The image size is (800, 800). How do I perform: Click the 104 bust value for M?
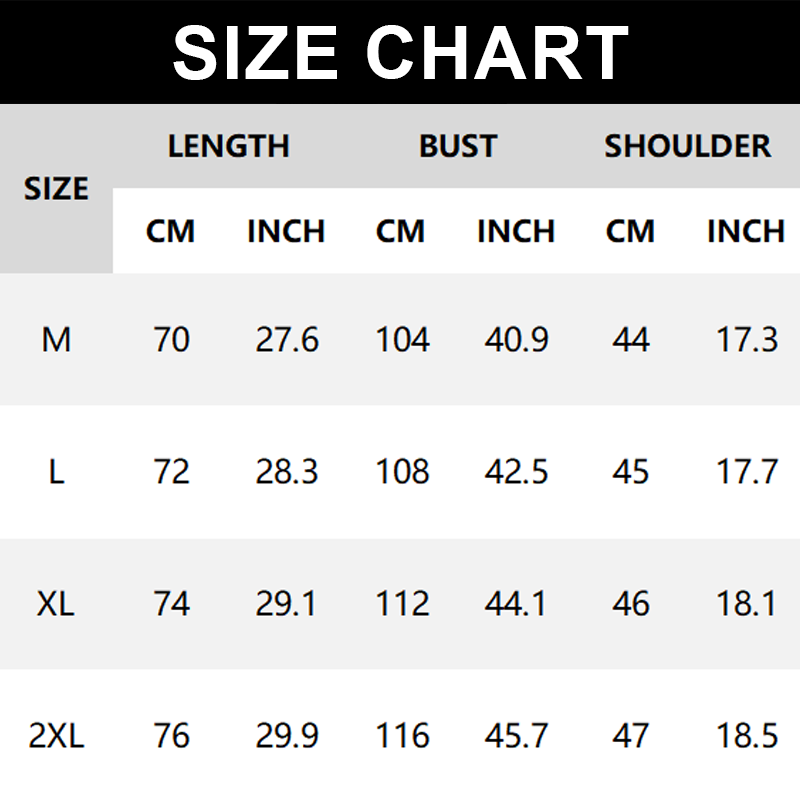click(402, 340)
